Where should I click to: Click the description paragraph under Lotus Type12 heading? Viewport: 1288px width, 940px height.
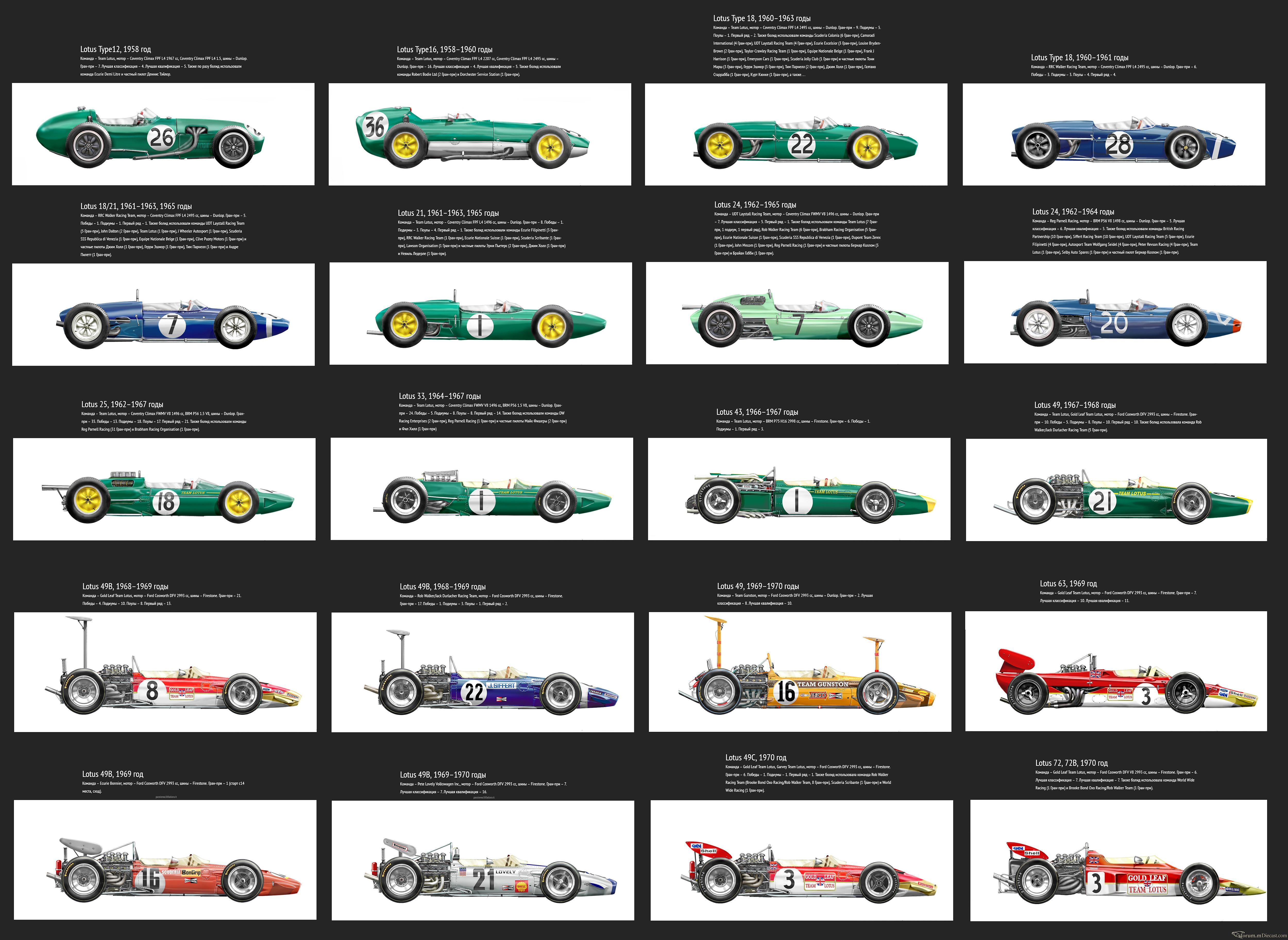coord(164,66)
